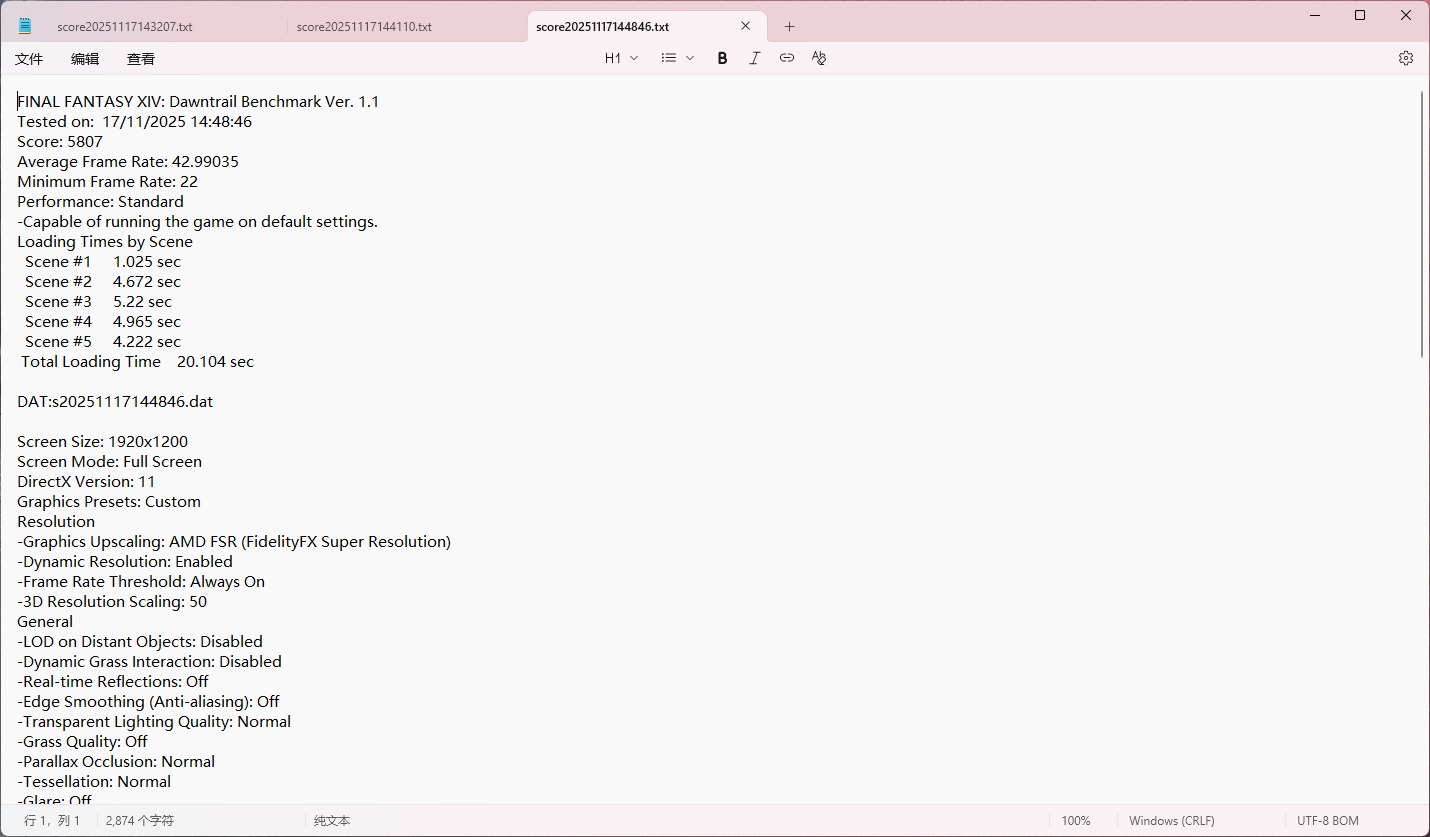Open the 编辑 (Edit) menu
Screen dimensions: 1430x837
coord(85,59)
